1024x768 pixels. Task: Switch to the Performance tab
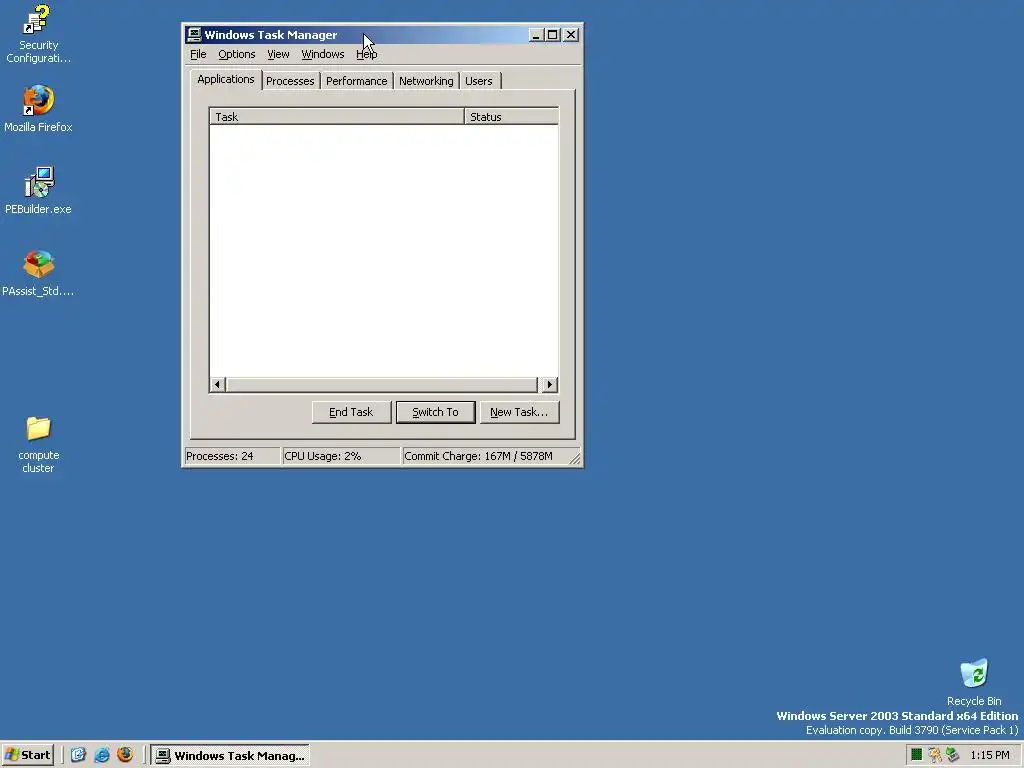[x=357, y=81]
